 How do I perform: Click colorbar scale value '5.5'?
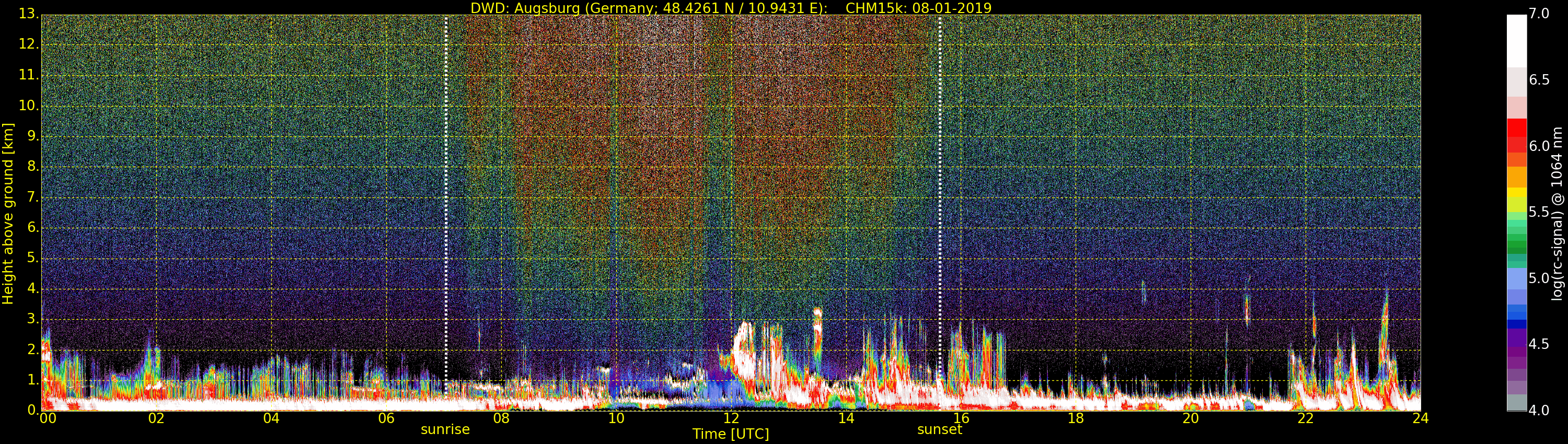point(1539,212)
